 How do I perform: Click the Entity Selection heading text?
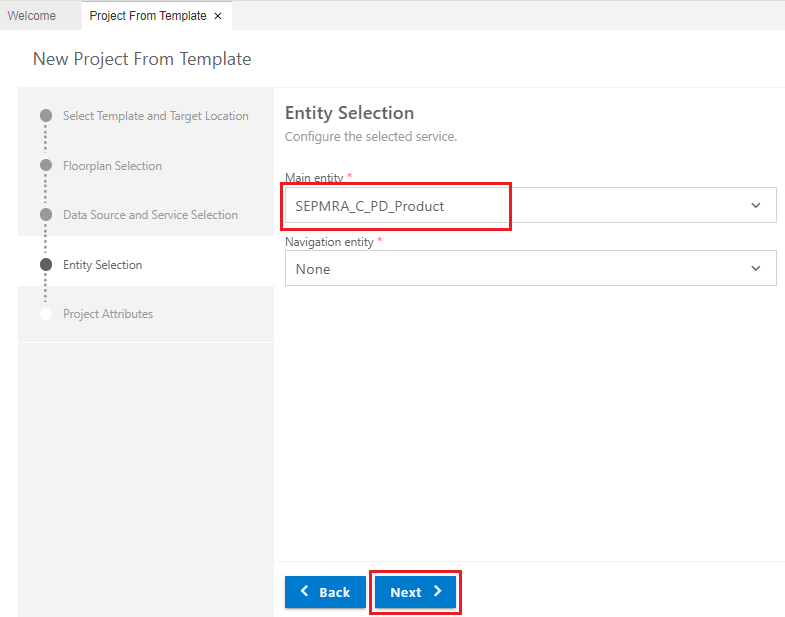349,113
